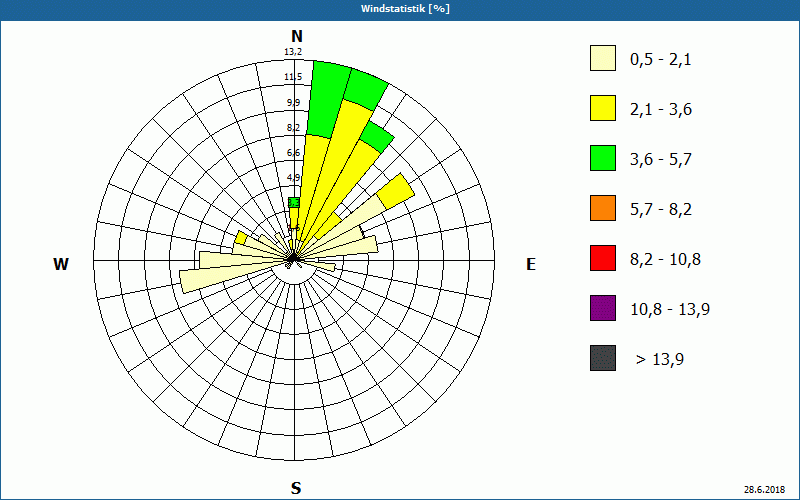Click the legend label '3,6 - 5,7'
The image size is (800, 500).
[661, 160]
